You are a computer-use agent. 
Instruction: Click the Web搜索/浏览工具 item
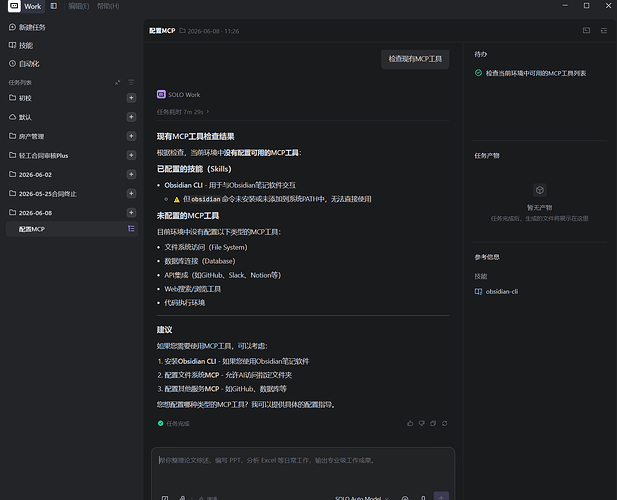193,289
